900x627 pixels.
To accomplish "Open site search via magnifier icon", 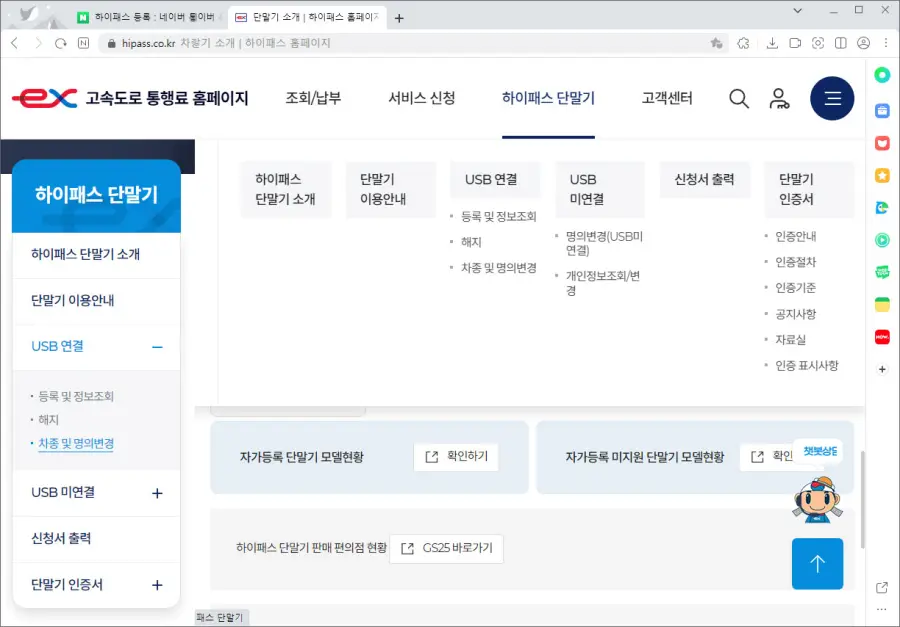I will [739, 98].
